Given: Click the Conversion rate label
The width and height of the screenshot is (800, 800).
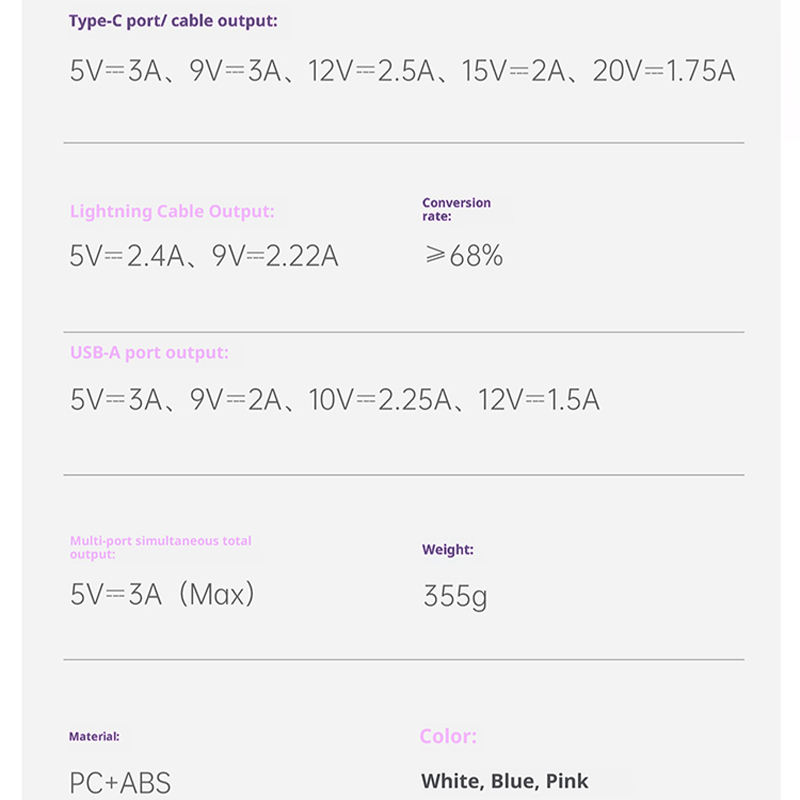Looking at the screenshot, I should pos(456,209).
